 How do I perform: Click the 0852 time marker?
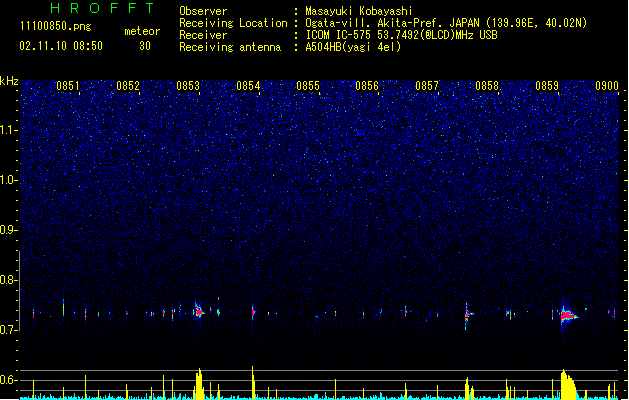128,86
